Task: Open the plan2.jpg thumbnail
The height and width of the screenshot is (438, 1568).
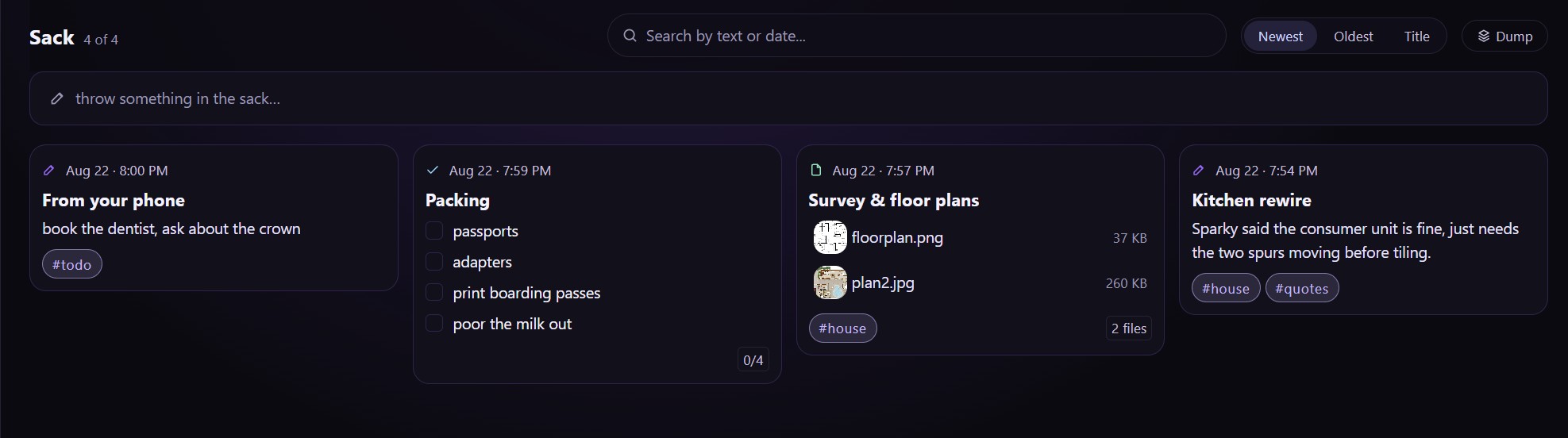Action: click(830, 282)
